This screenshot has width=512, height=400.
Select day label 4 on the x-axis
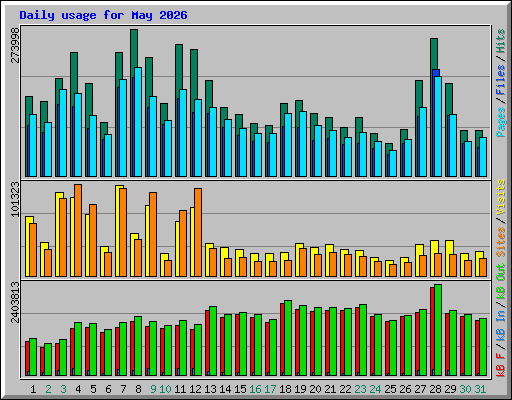(x=78, y=389)
